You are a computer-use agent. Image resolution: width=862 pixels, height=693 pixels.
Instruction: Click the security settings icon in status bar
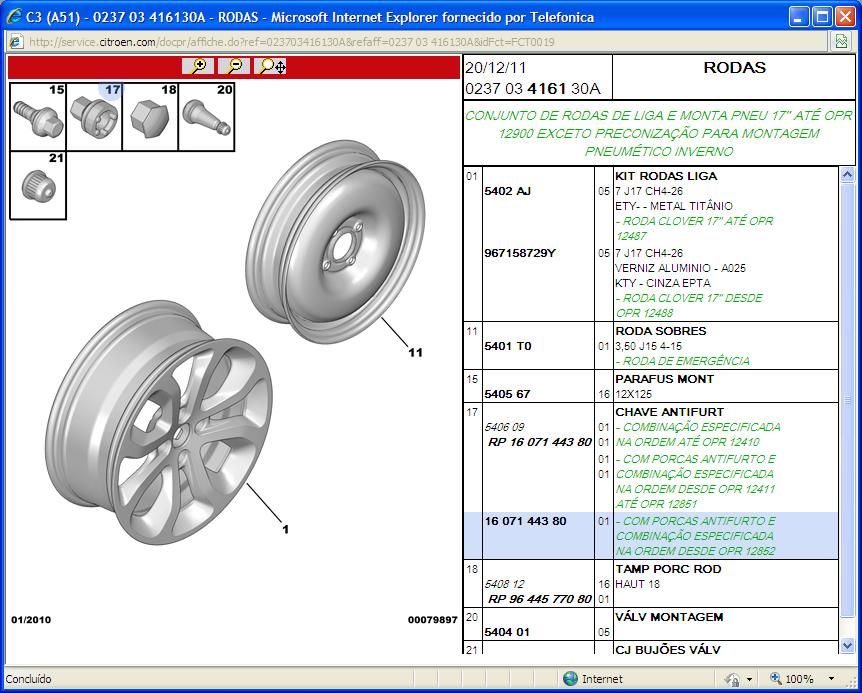point(732,679)
